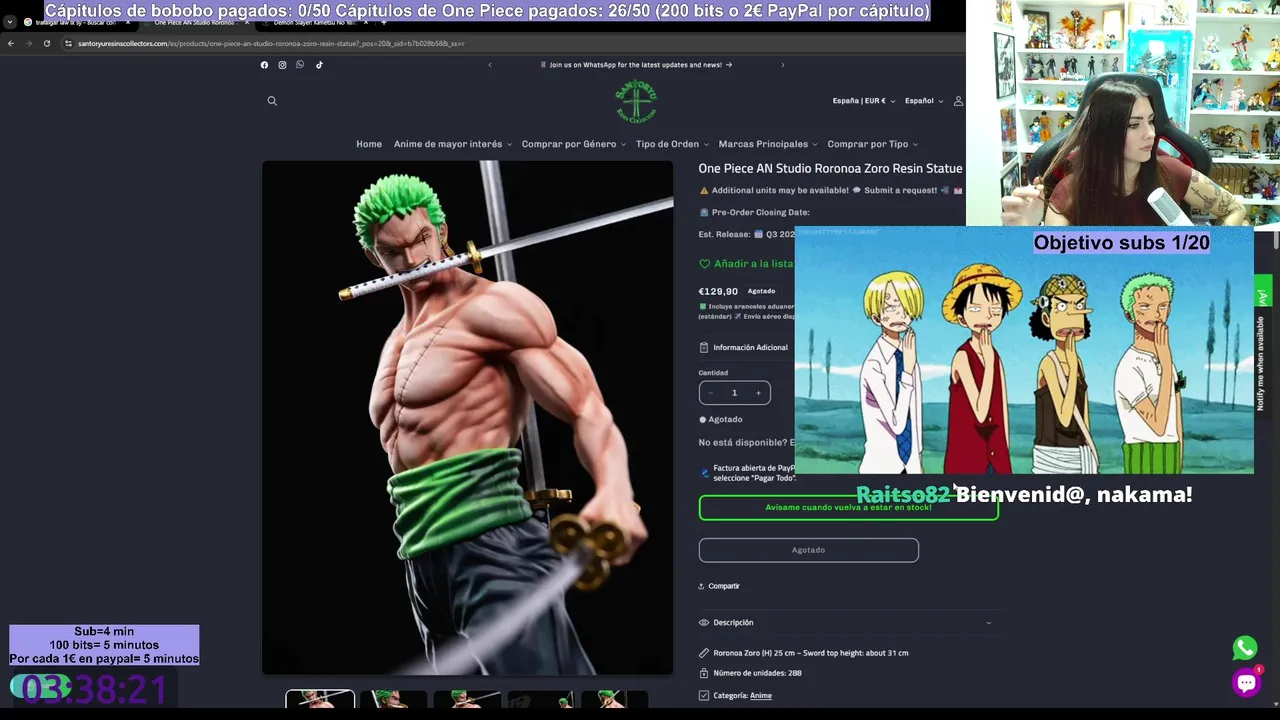The width and height of the screenshot is (1280, 720).
Task: Increase quantity with plus button
Action: [x=758, y=393]
